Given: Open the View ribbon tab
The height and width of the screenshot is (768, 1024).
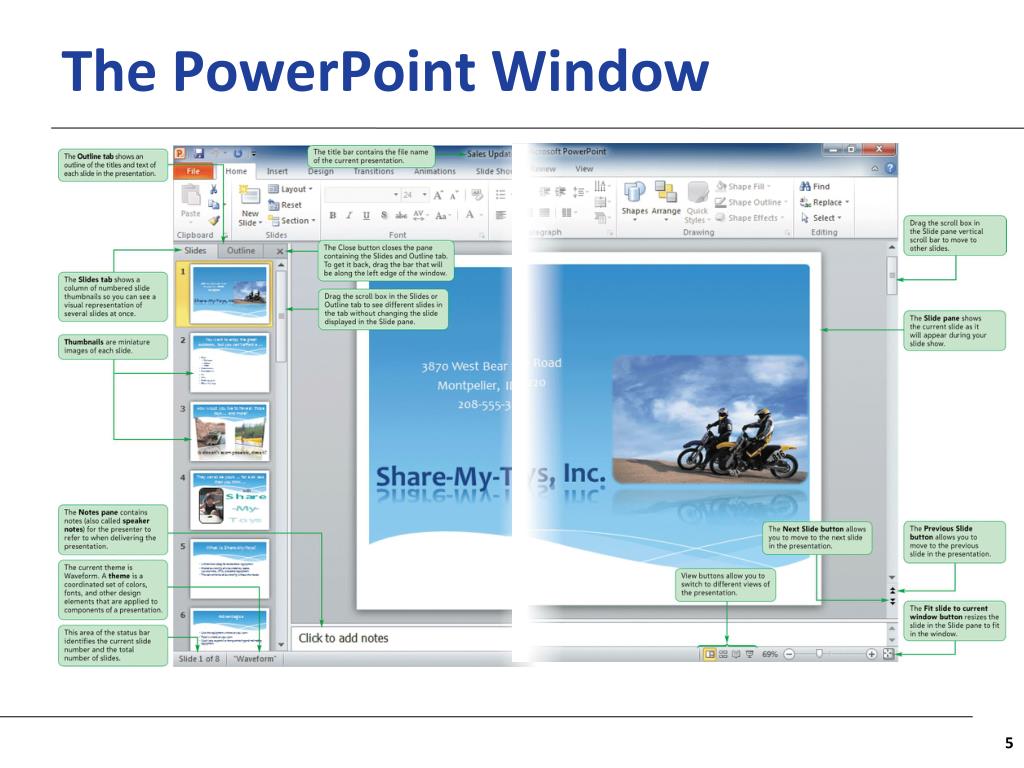Looking at the screenshot, I should click(x=584, y=168).
